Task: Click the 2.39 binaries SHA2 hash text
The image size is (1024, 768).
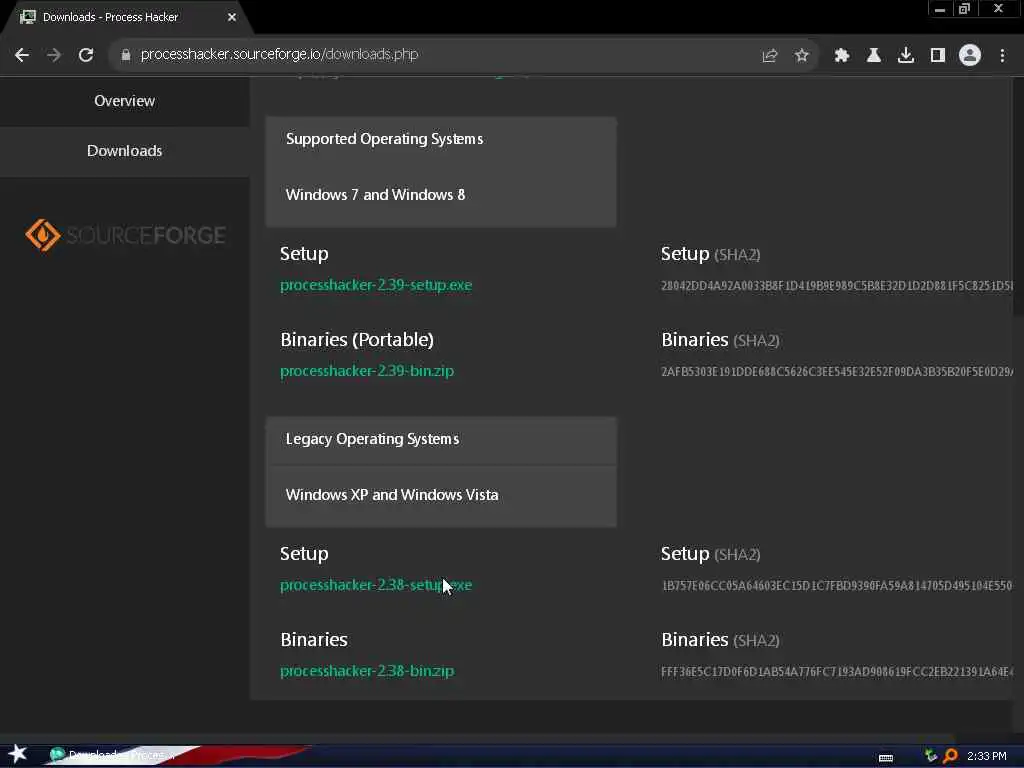Action: point(837,372)
